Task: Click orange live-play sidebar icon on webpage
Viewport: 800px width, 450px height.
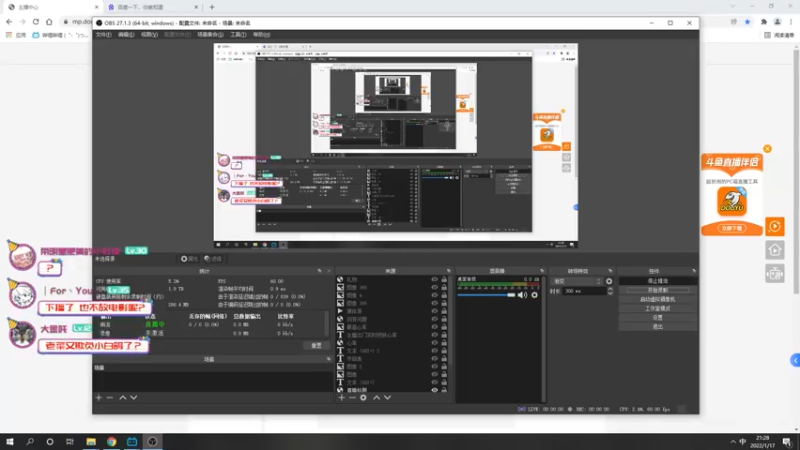Action: [x=774, y=226]
